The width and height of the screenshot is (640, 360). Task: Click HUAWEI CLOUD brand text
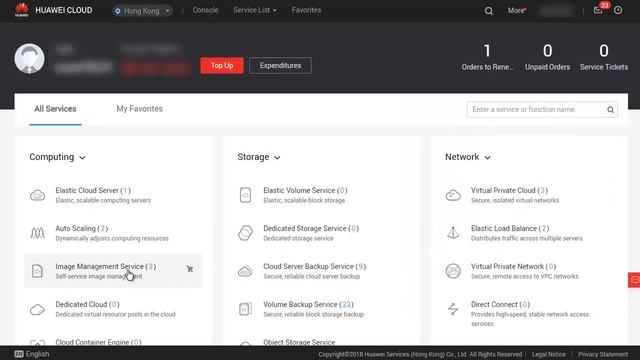[x=64, y=10]
